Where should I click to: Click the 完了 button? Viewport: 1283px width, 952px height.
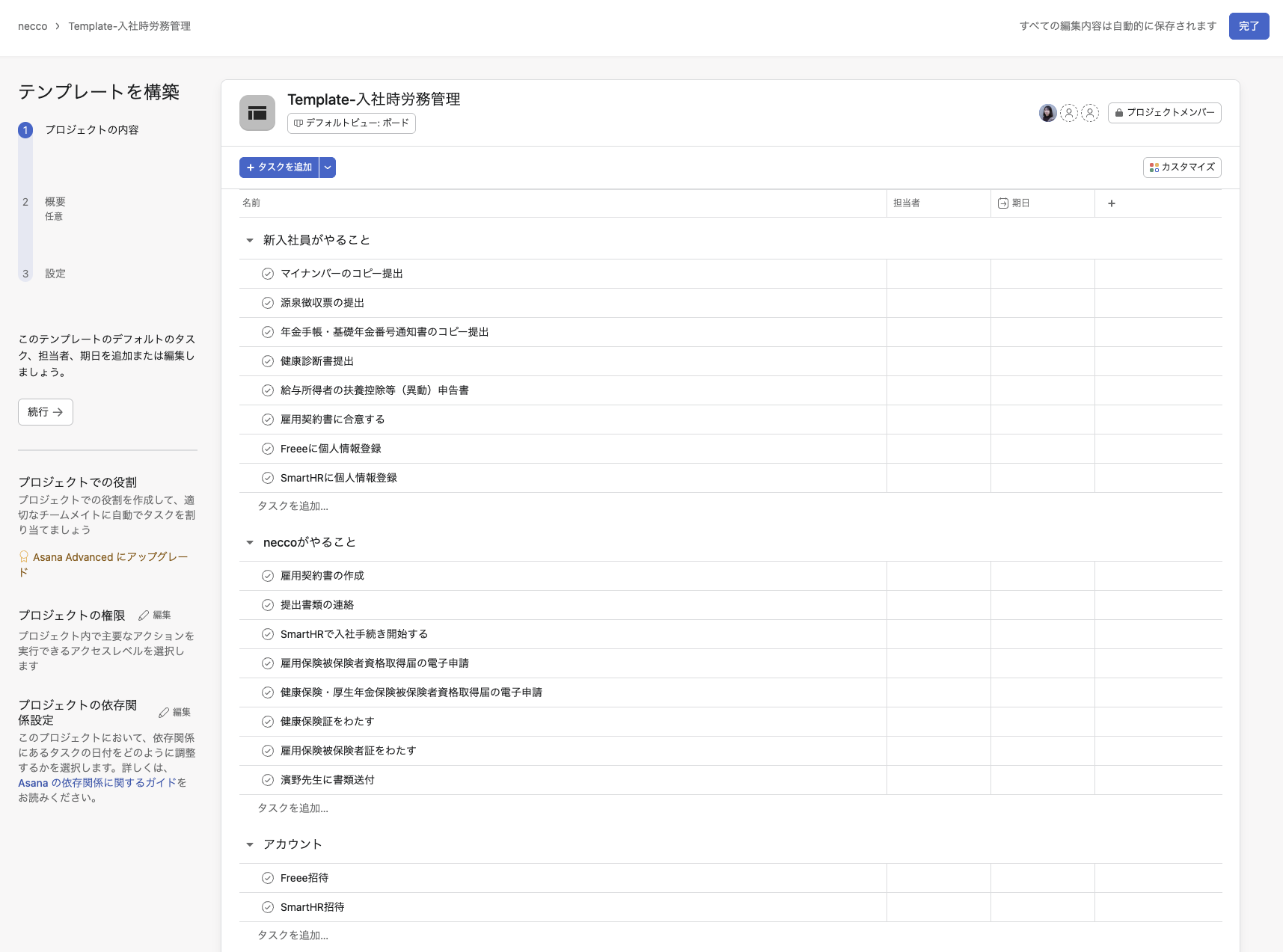(x=1249, y=26)
